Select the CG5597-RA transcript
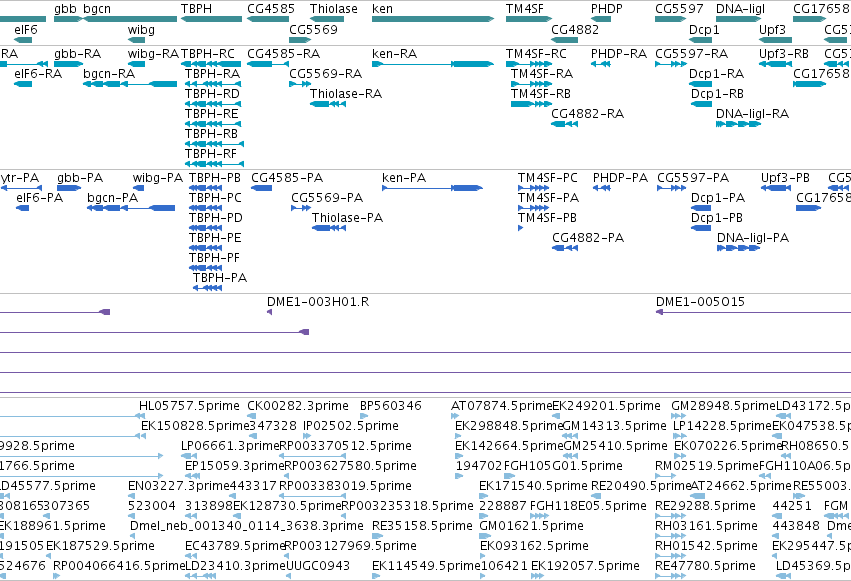The image size is (851, 581). tap(671, 64)
